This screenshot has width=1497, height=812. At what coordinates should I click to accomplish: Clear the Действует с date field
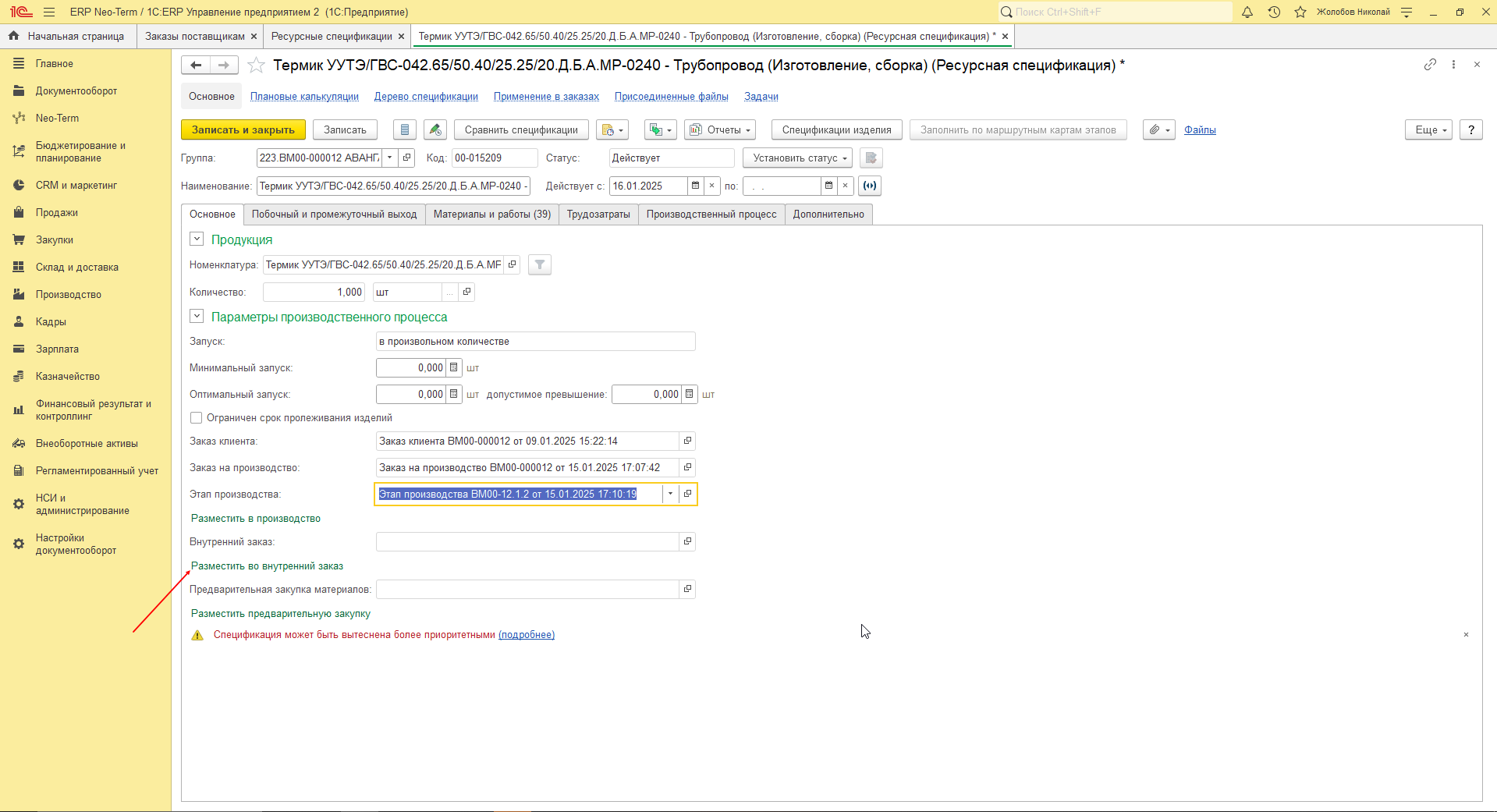pyautogui.click(x=711, y=186)
